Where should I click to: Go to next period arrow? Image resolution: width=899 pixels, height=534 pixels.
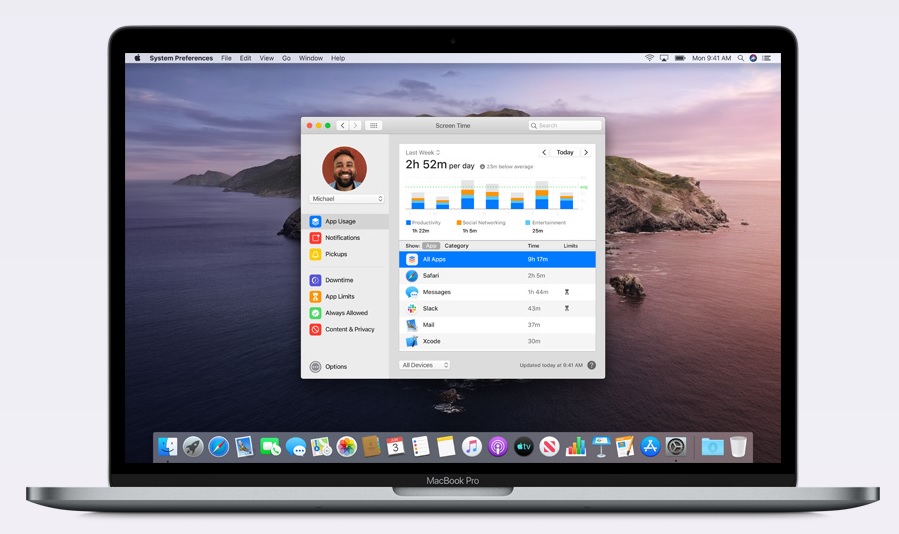tap(585, 153)
